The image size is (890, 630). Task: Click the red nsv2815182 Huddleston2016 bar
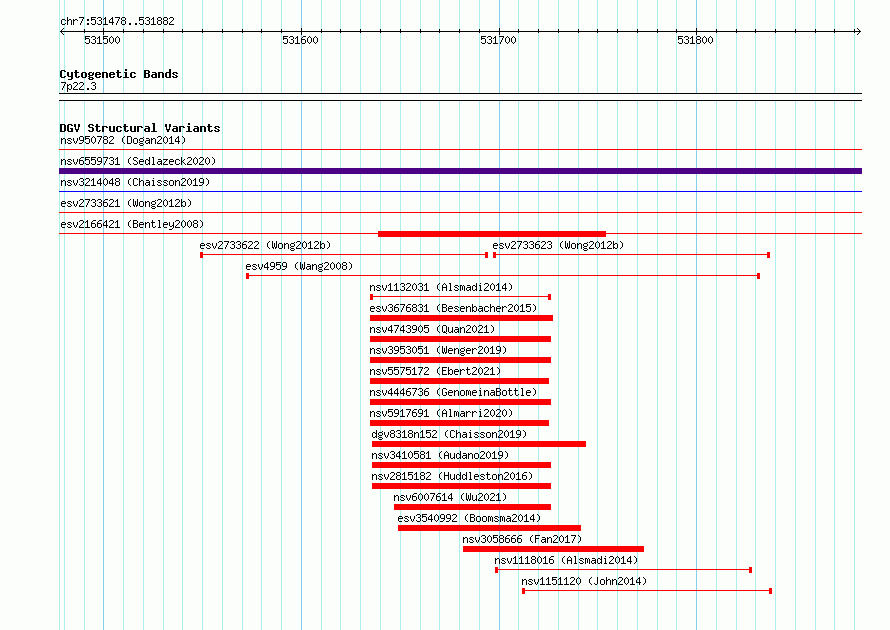click(461, 486)
